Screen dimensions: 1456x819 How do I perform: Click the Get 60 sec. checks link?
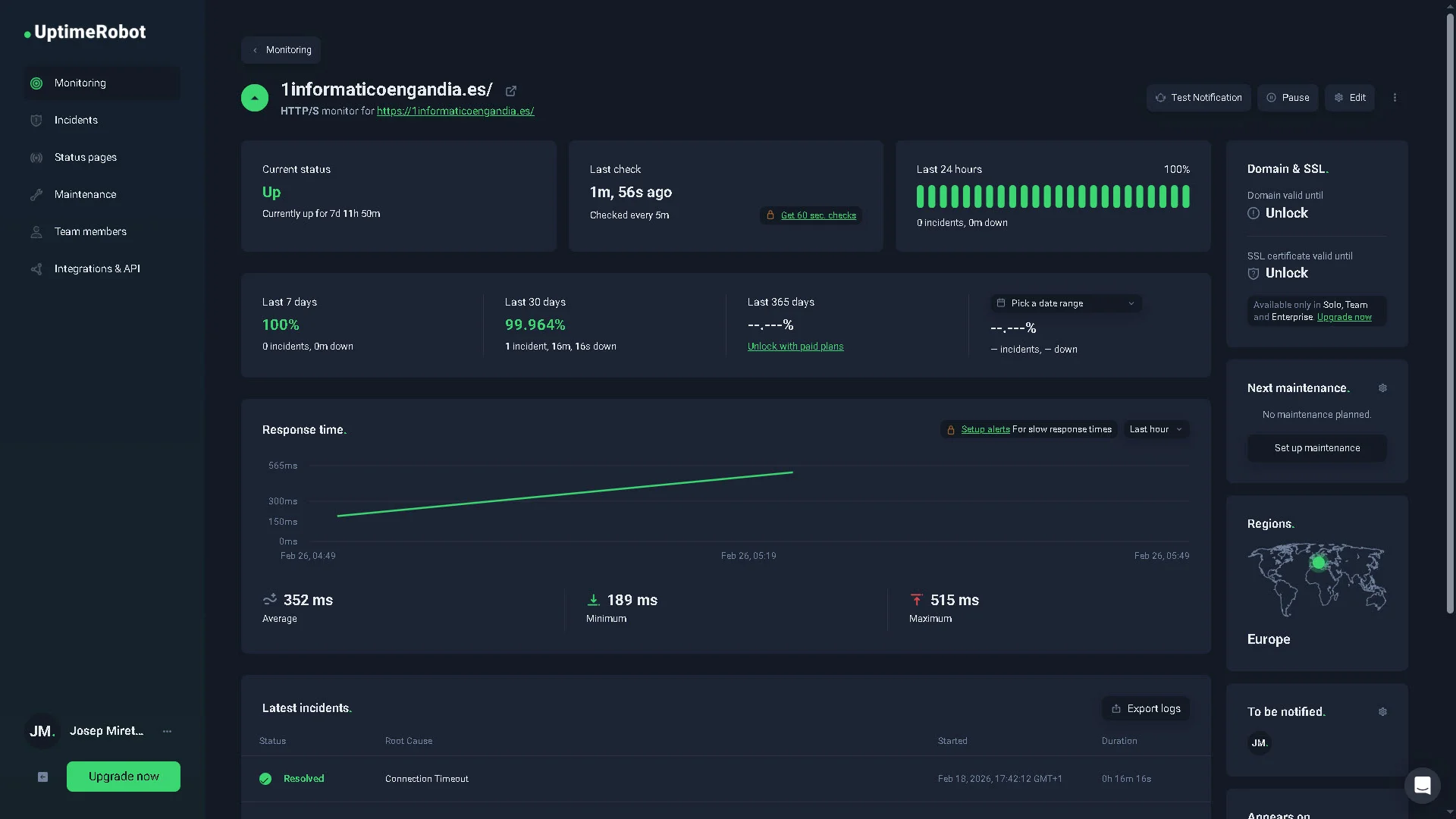pos(818,215)
